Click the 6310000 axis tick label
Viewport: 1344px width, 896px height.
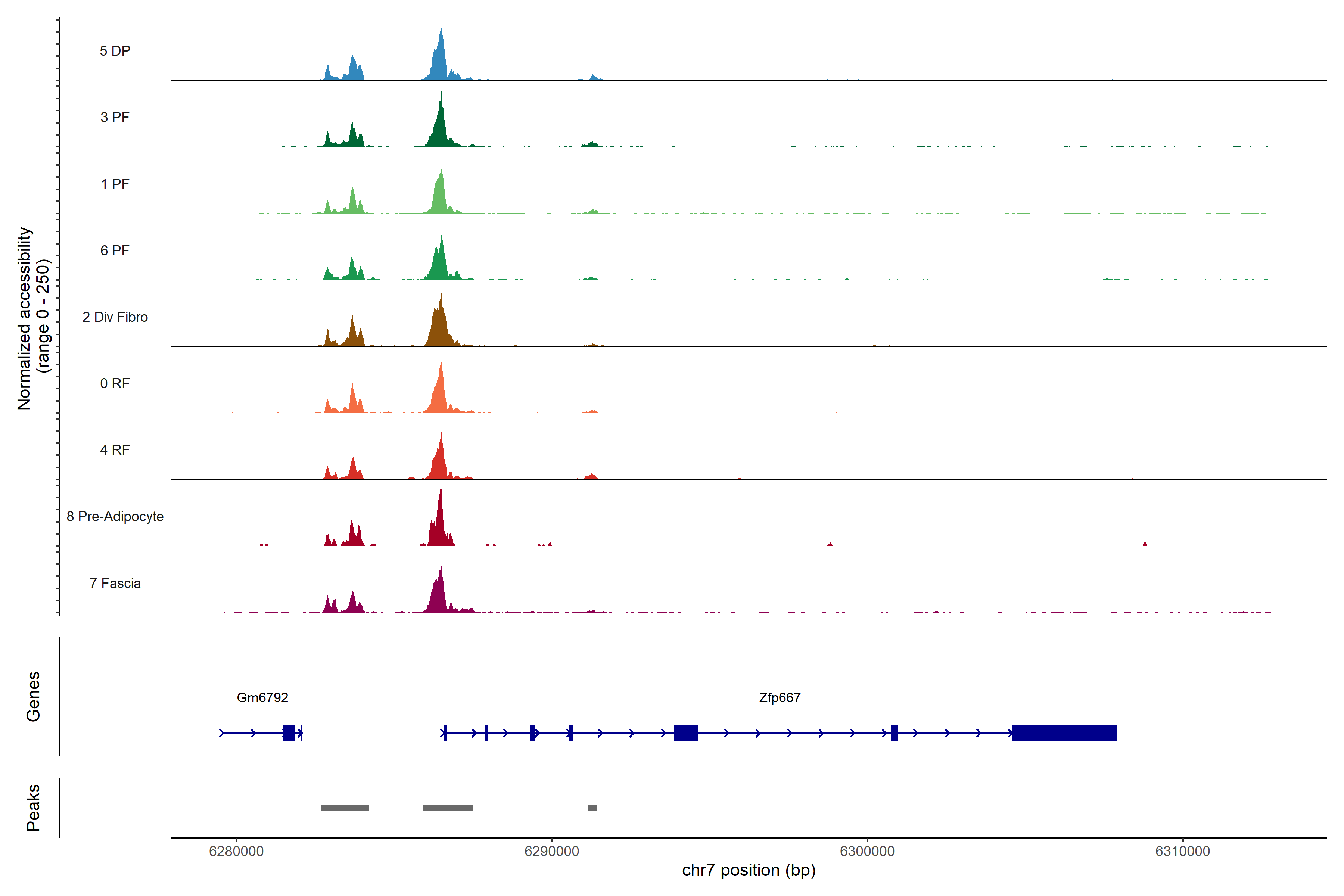[x=1182, y=852]
